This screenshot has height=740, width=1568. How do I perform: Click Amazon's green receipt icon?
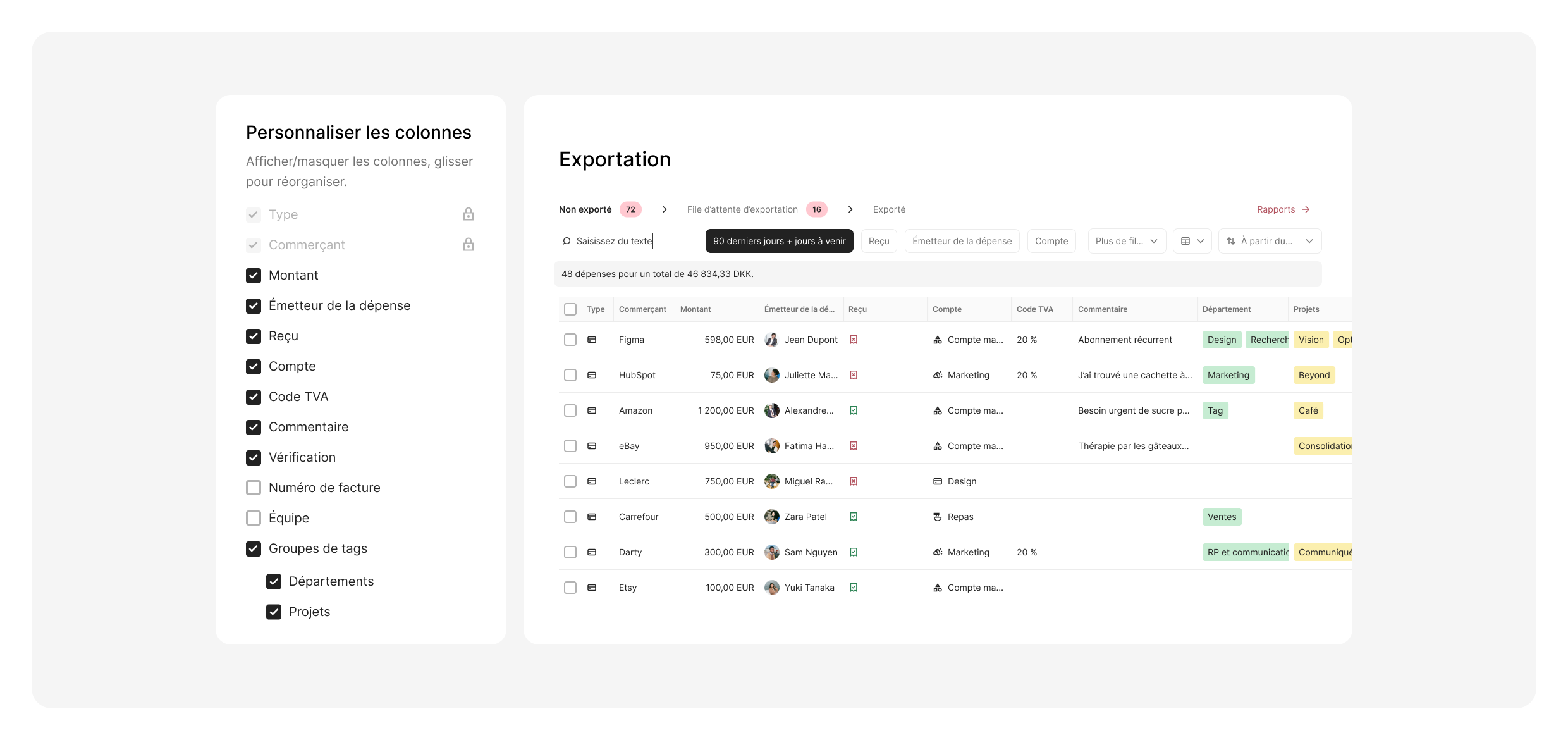[x=854, y=410]
